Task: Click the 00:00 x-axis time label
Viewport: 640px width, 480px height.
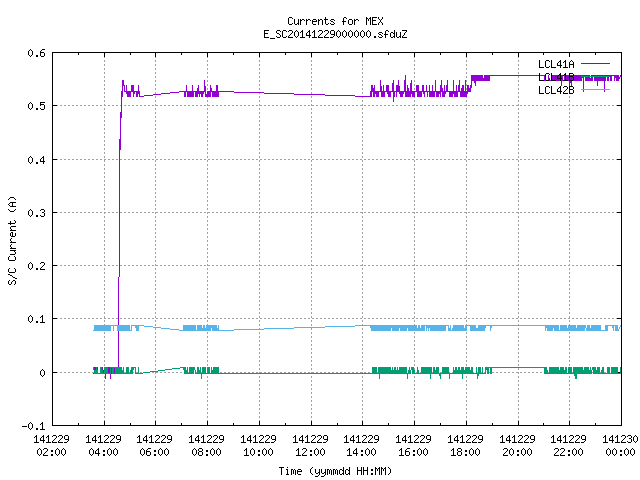Action: point(620,452)
